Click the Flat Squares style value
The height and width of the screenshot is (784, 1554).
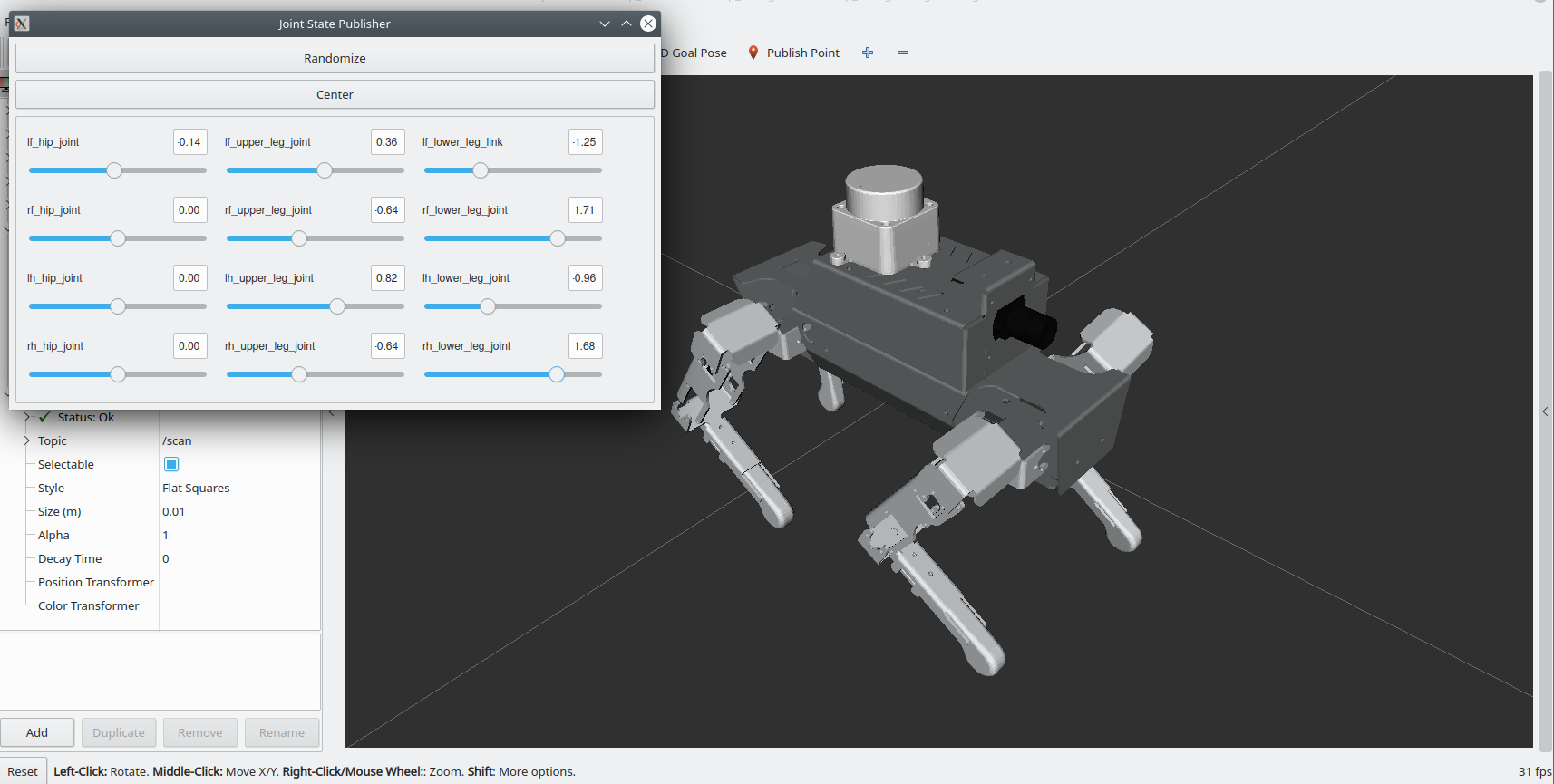click(x=196, y=488)
